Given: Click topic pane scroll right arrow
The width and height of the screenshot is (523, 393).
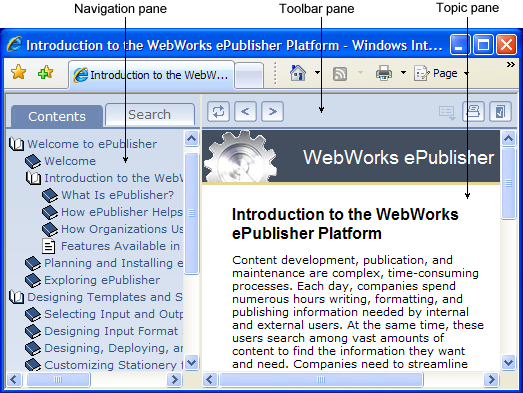Looking at the screenshot, I should coord(491,379).
